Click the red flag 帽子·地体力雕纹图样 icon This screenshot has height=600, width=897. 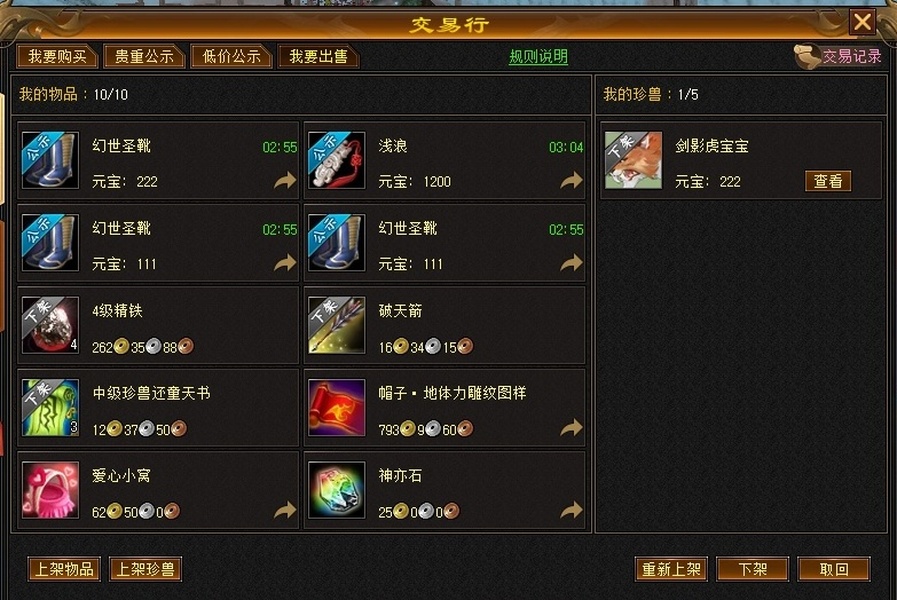(336, 407)
